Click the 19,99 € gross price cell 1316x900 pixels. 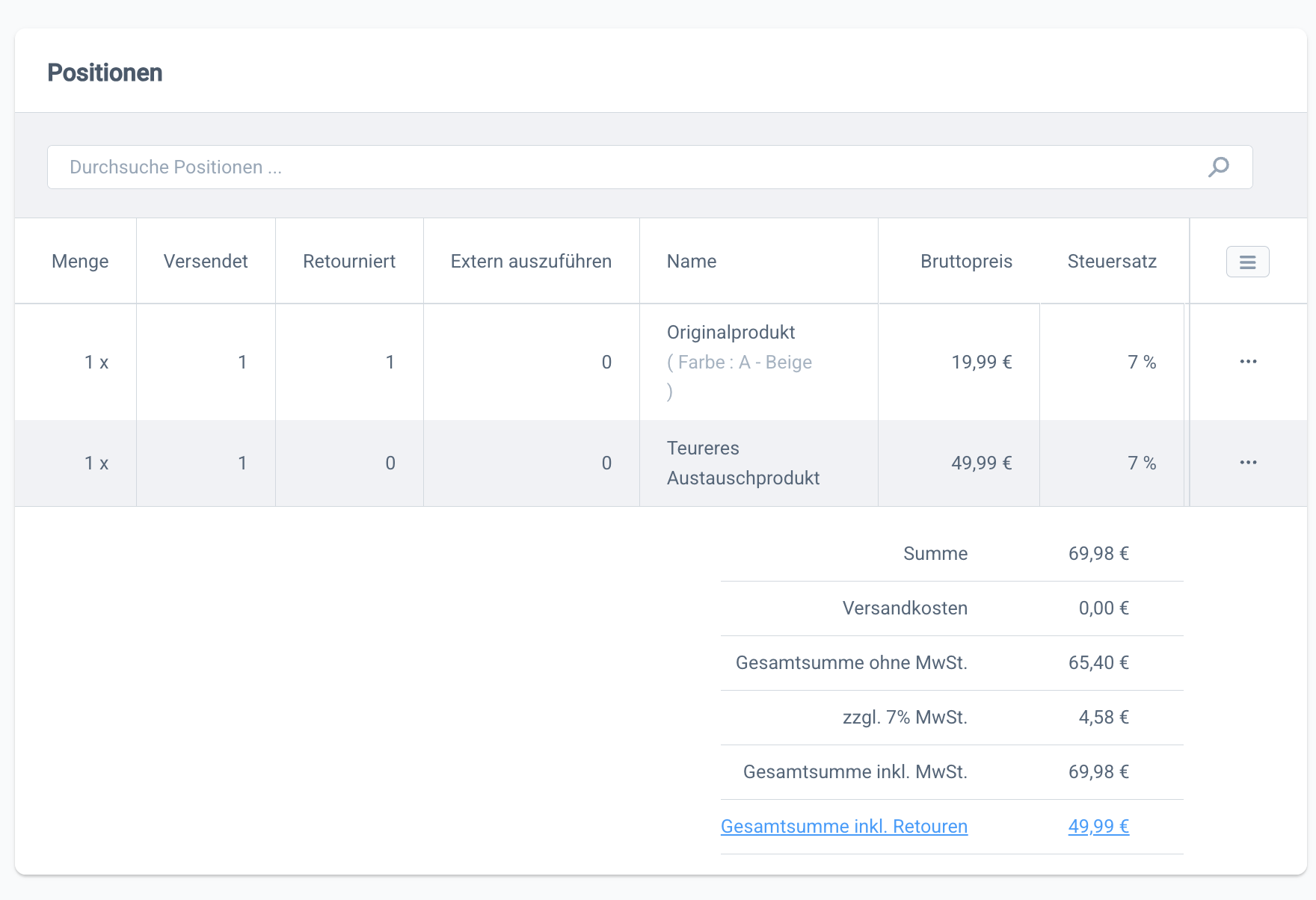point(981,362)
